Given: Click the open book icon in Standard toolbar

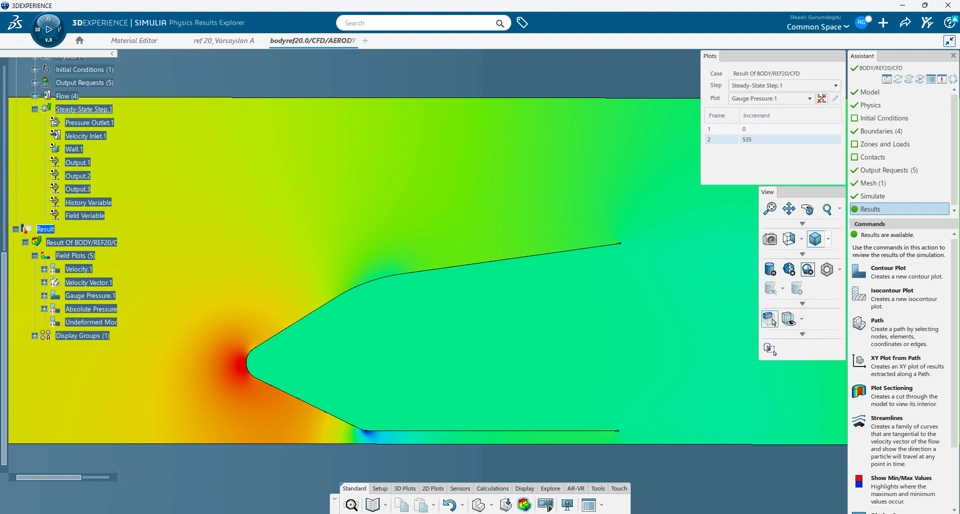Looking at the screenshot, I should coord(372,505).
